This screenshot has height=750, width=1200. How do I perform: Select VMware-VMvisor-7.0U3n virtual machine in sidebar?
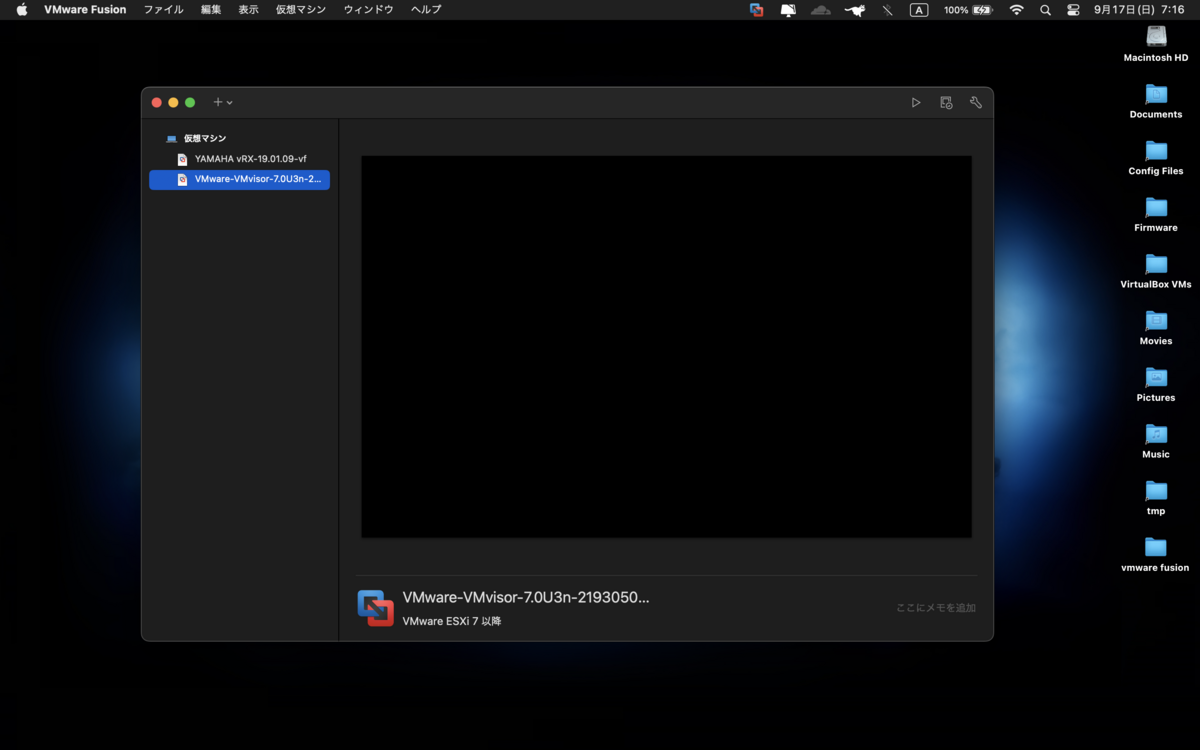coord(239,180)
